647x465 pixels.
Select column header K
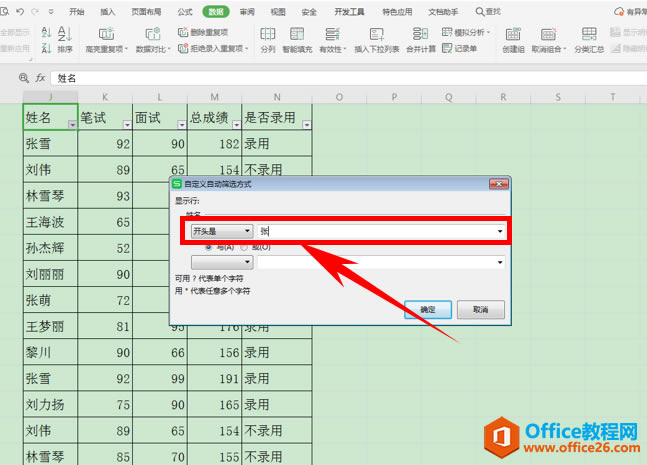[x=105, y=97]
